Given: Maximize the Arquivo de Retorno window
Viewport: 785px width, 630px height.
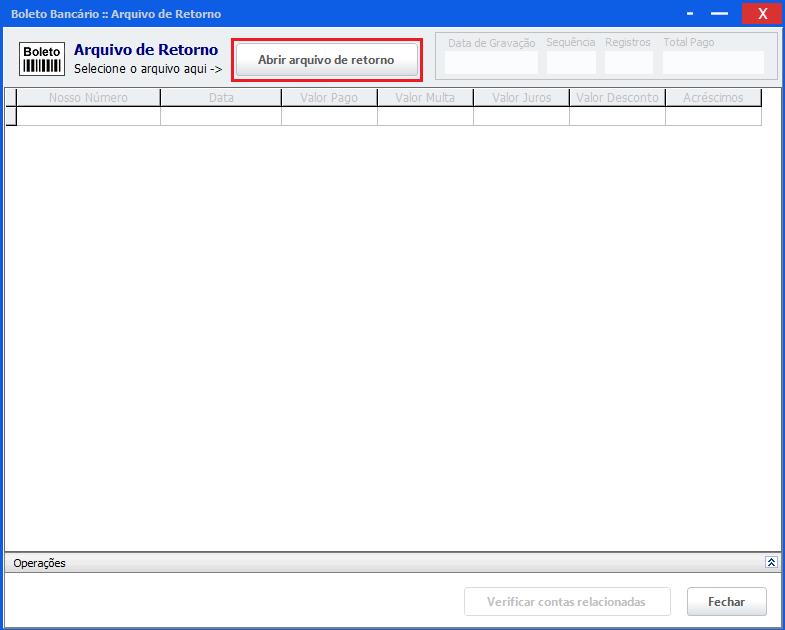Looking at the screenshot, I should [719, 14].
